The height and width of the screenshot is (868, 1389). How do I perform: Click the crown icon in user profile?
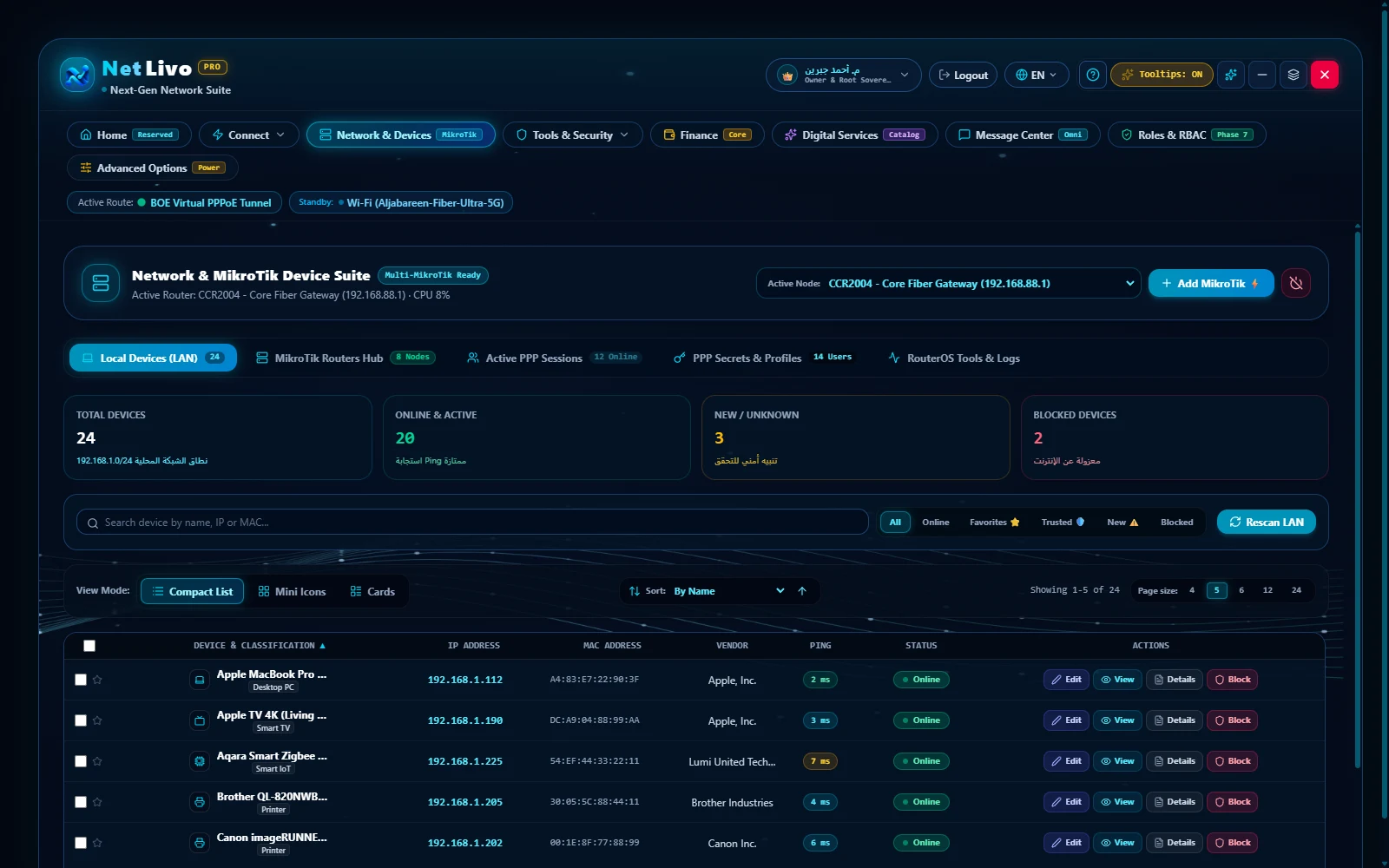pyautogui.click(x=787, y=75)
